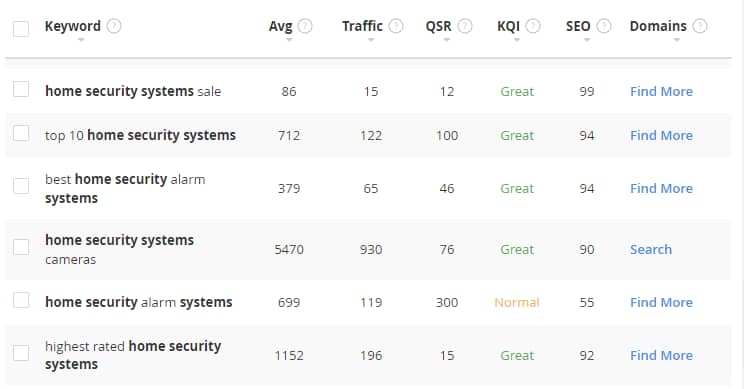
Task: Check the 'home security systems sale' row
Action: pos(21,89)
